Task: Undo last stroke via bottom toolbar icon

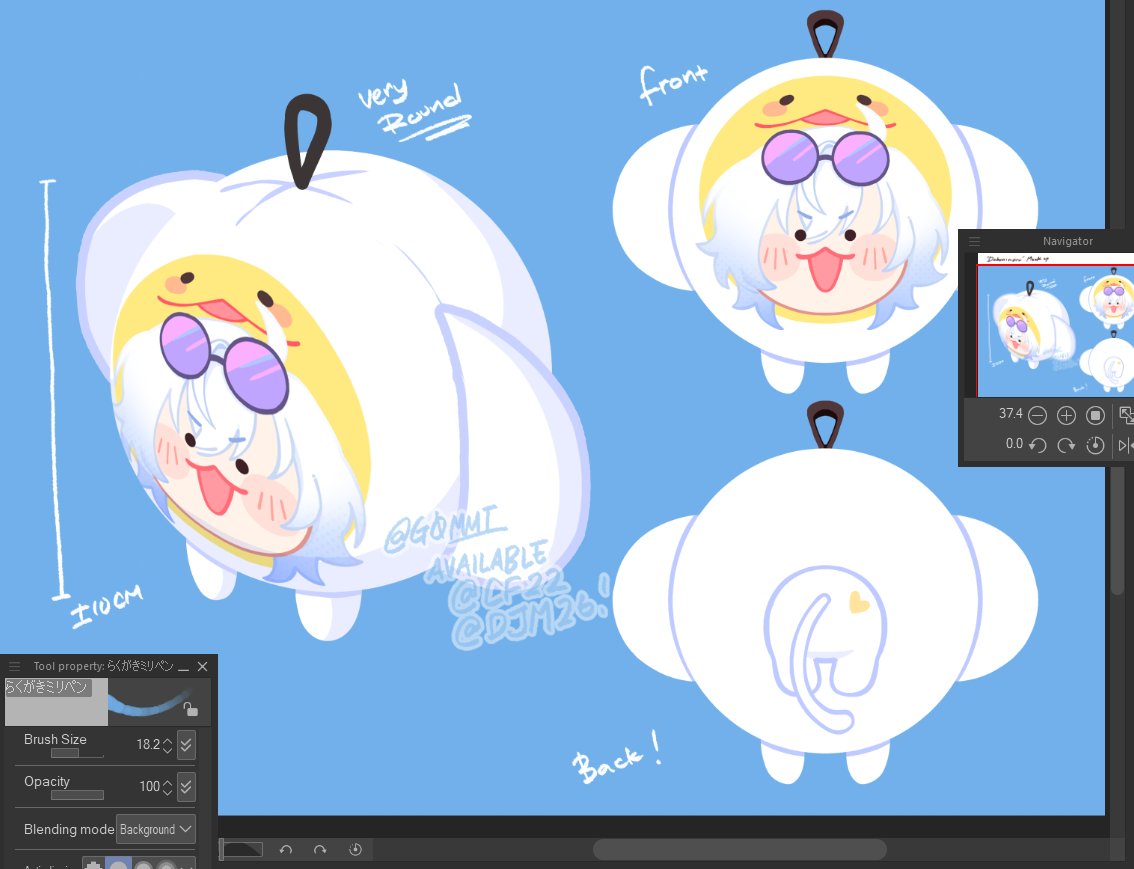Action: (x=286, y=849)
